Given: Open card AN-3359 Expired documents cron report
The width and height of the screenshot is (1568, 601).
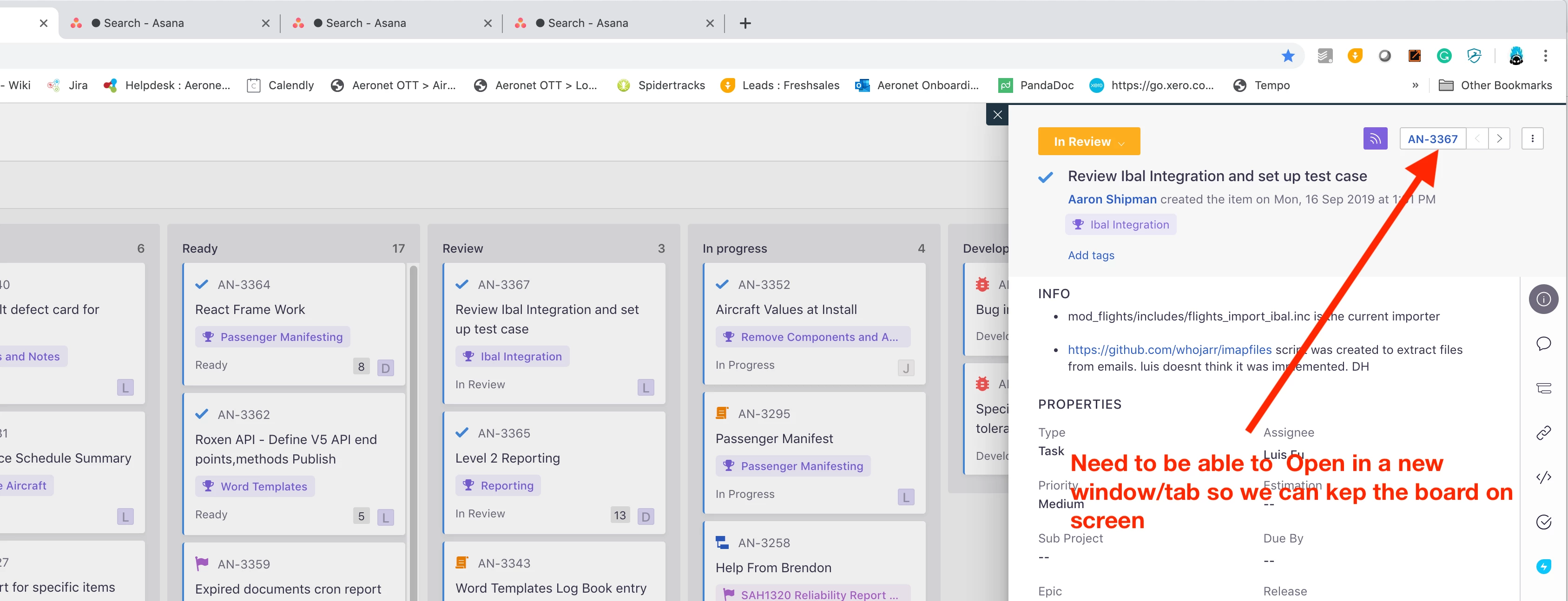Looking at the screenshot, I should [294, 572].
